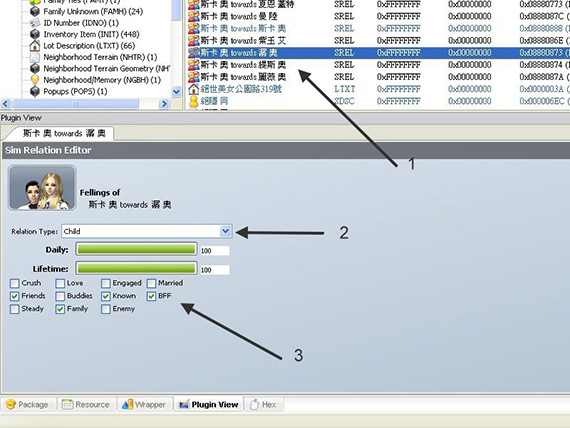Uncheck the Family checkbox
This screenshot has width=570, height=428.
click(60, 309)
